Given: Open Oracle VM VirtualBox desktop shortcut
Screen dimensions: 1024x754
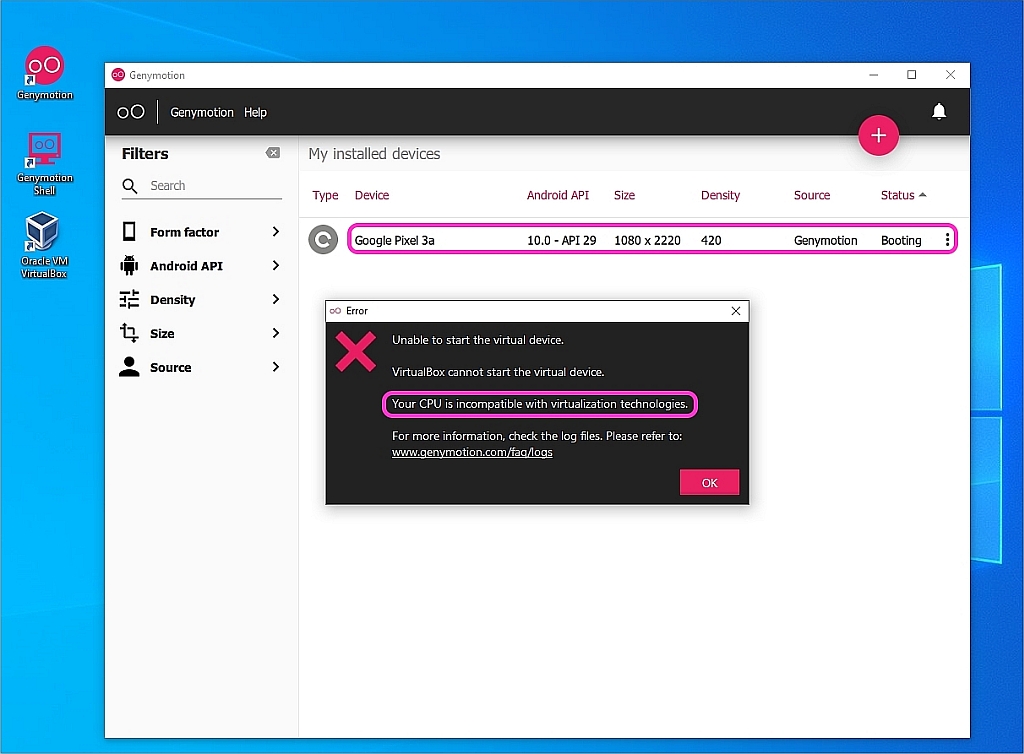Looking at the screenshot, I should pyautogui.click(x=44, y=245).
